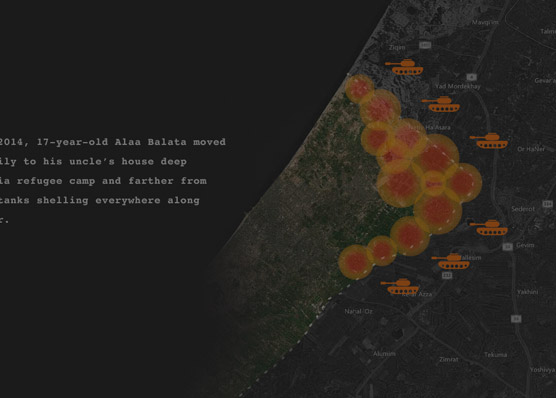Click the tank icon below Ziqim
This screenshot has width=556, height=398.
pyautogui.click(x=404, y=67)
